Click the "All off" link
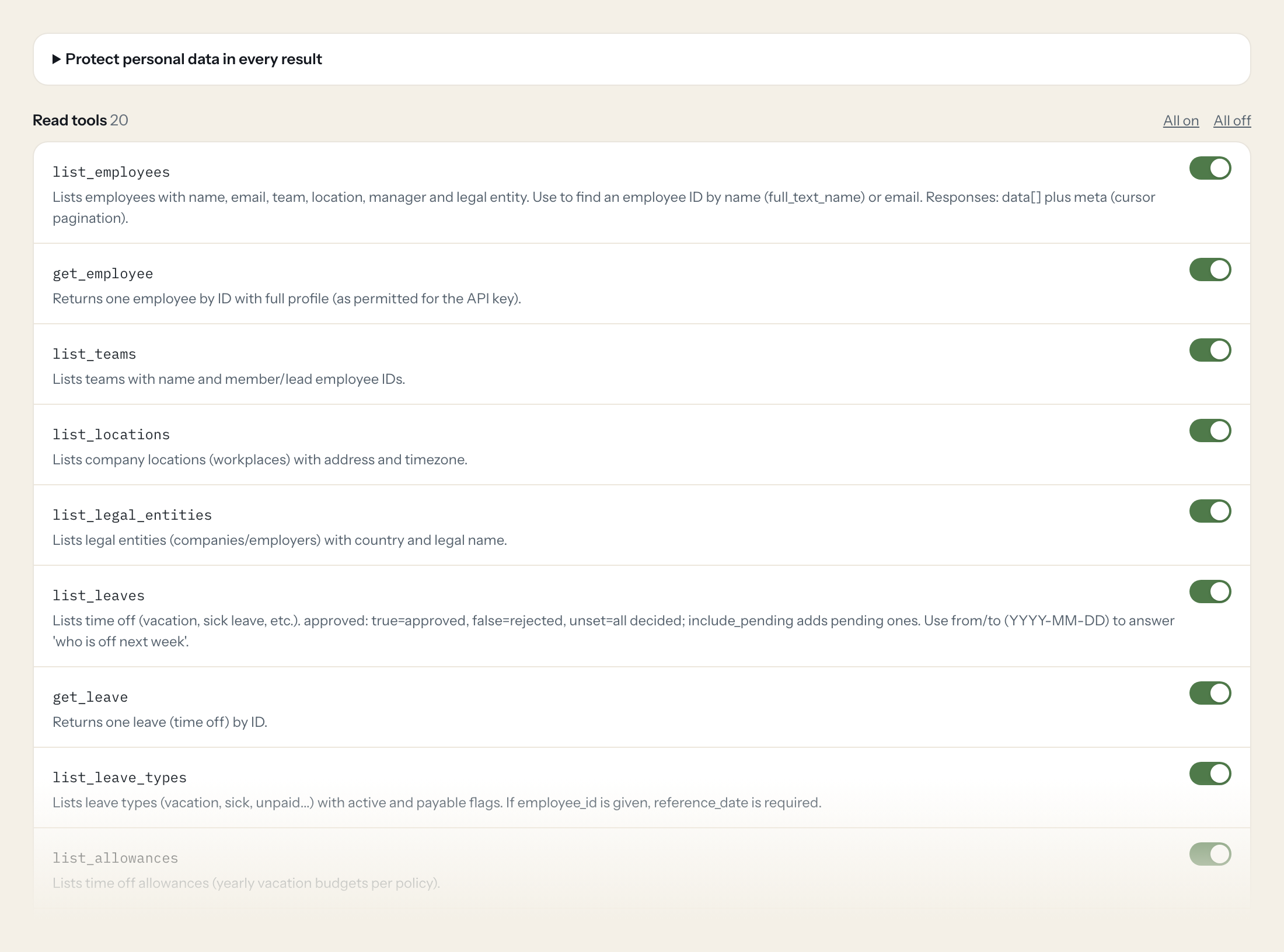1284x952 pixels. click(1232, 121)
